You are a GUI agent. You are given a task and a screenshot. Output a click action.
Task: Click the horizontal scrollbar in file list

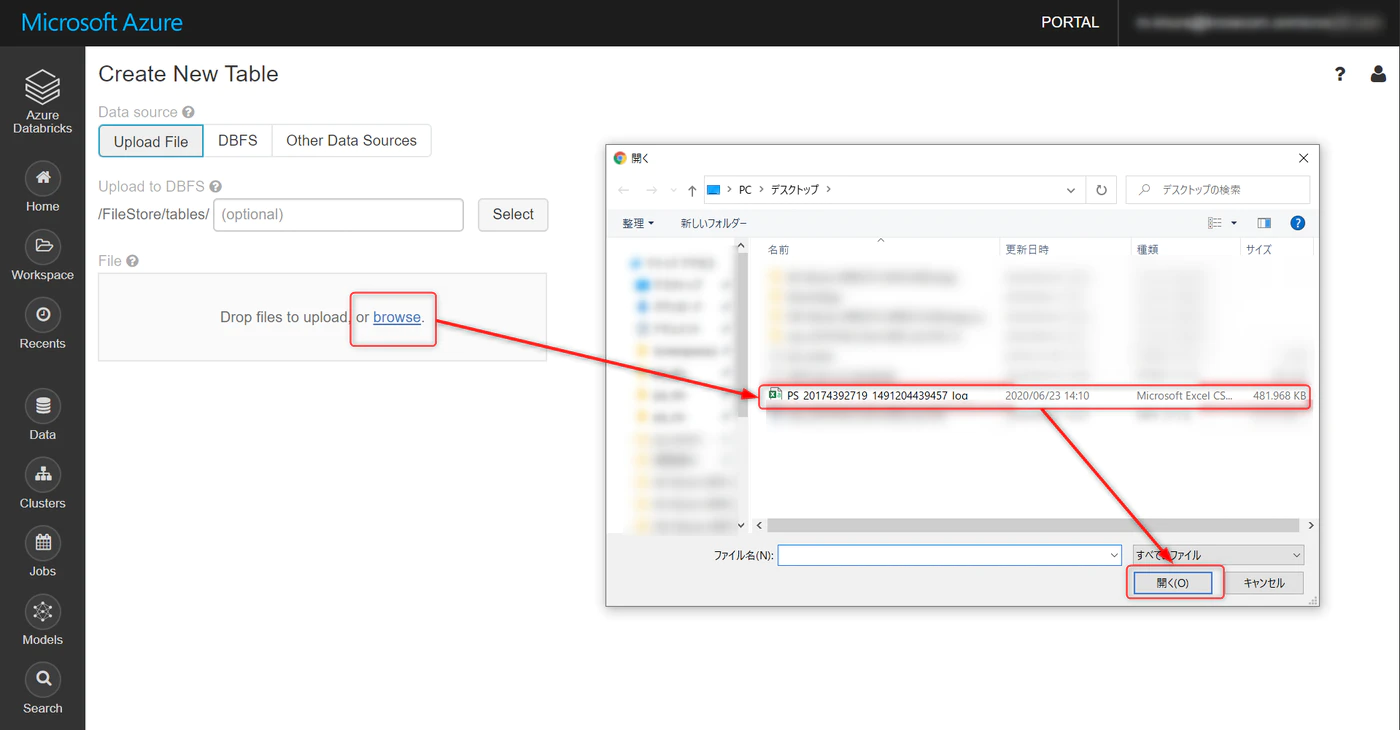pos(1033,525)
